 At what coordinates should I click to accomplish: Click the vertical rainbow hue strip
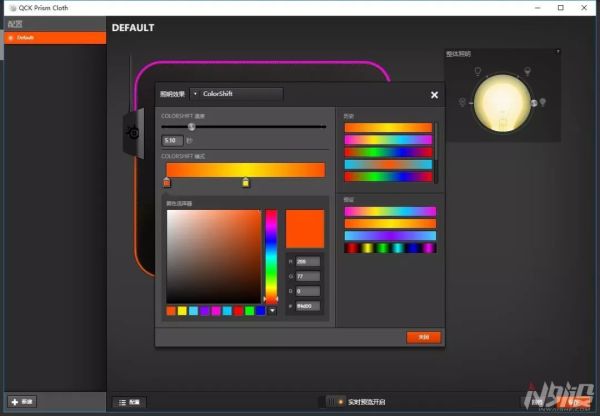coord(271,256)
